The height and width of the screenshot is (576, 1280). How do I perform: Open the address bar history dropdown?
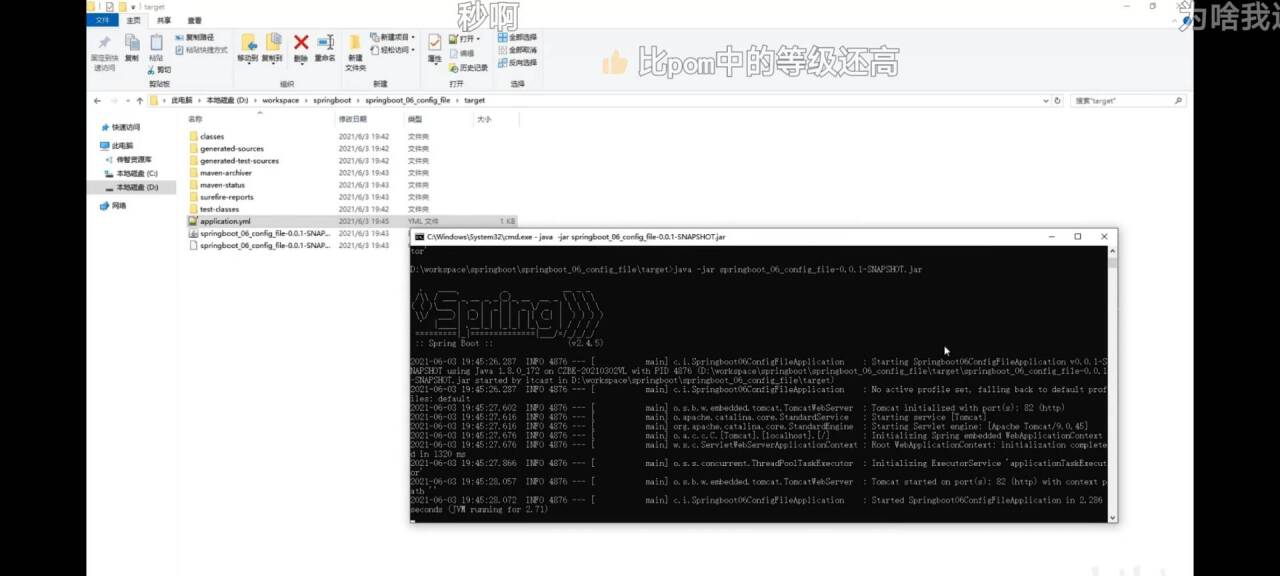(x=1044, y=100)
